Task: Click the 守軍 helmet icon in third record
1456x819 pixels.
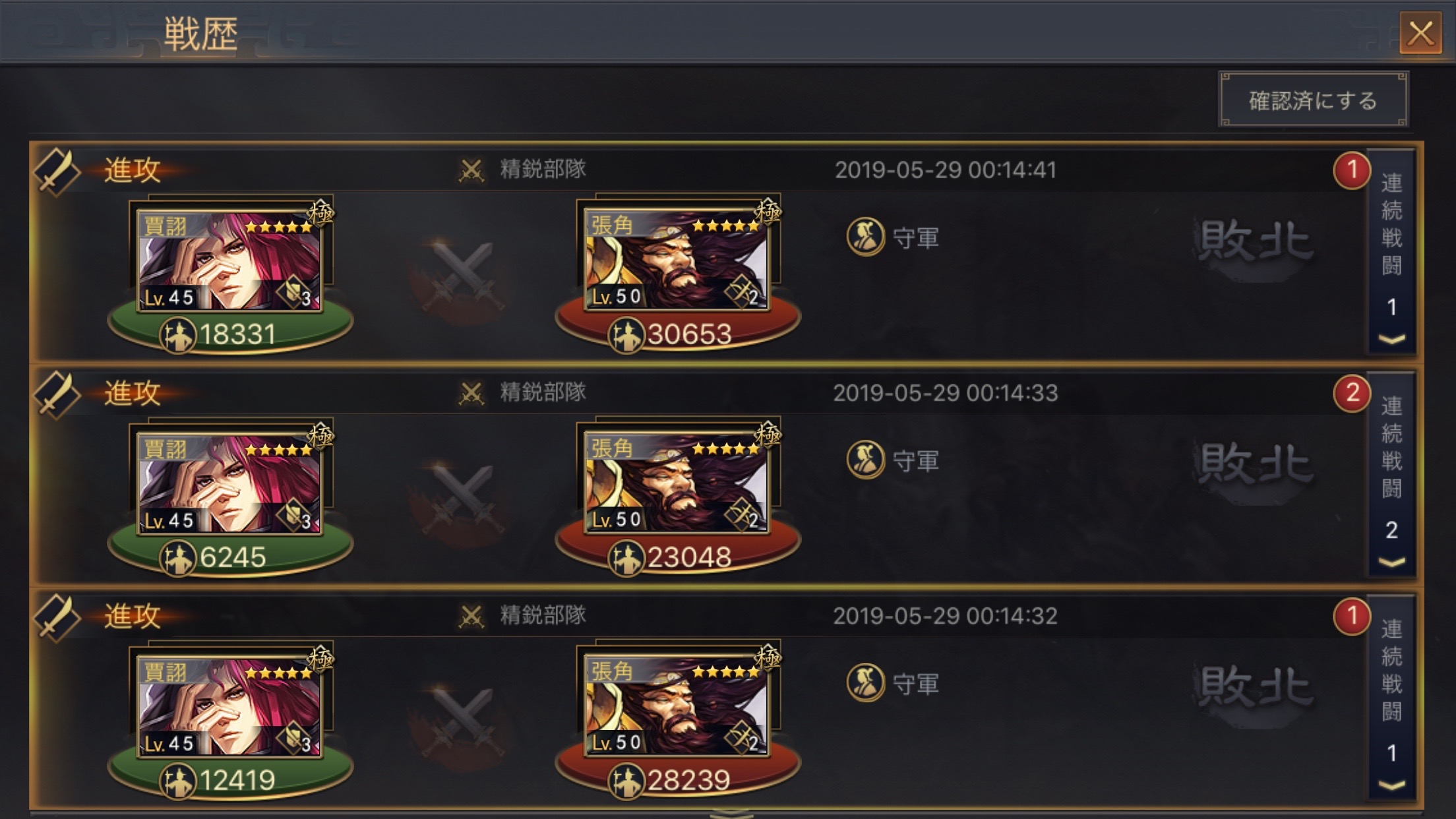Action: (x=865, y=682)
